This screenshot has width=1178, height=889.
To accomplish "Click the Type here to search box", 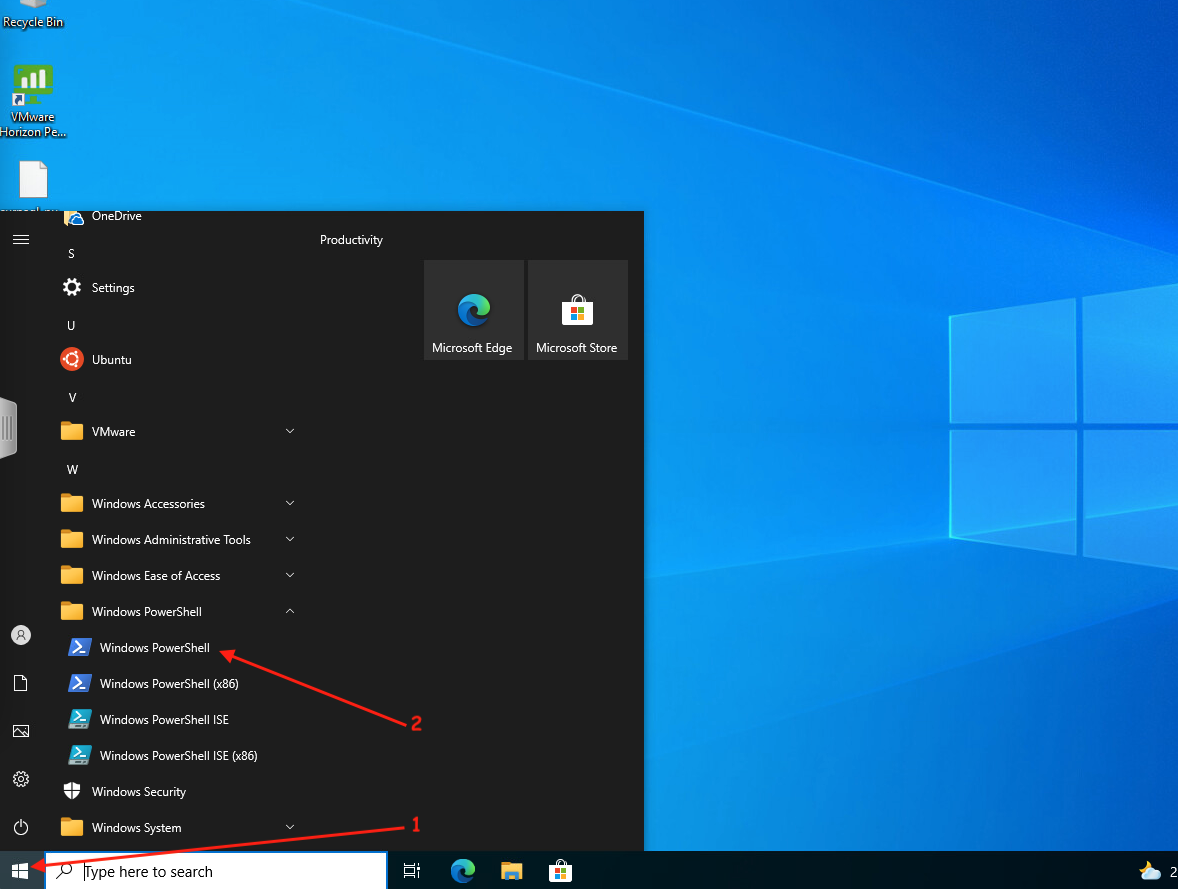I will point(230,871).
